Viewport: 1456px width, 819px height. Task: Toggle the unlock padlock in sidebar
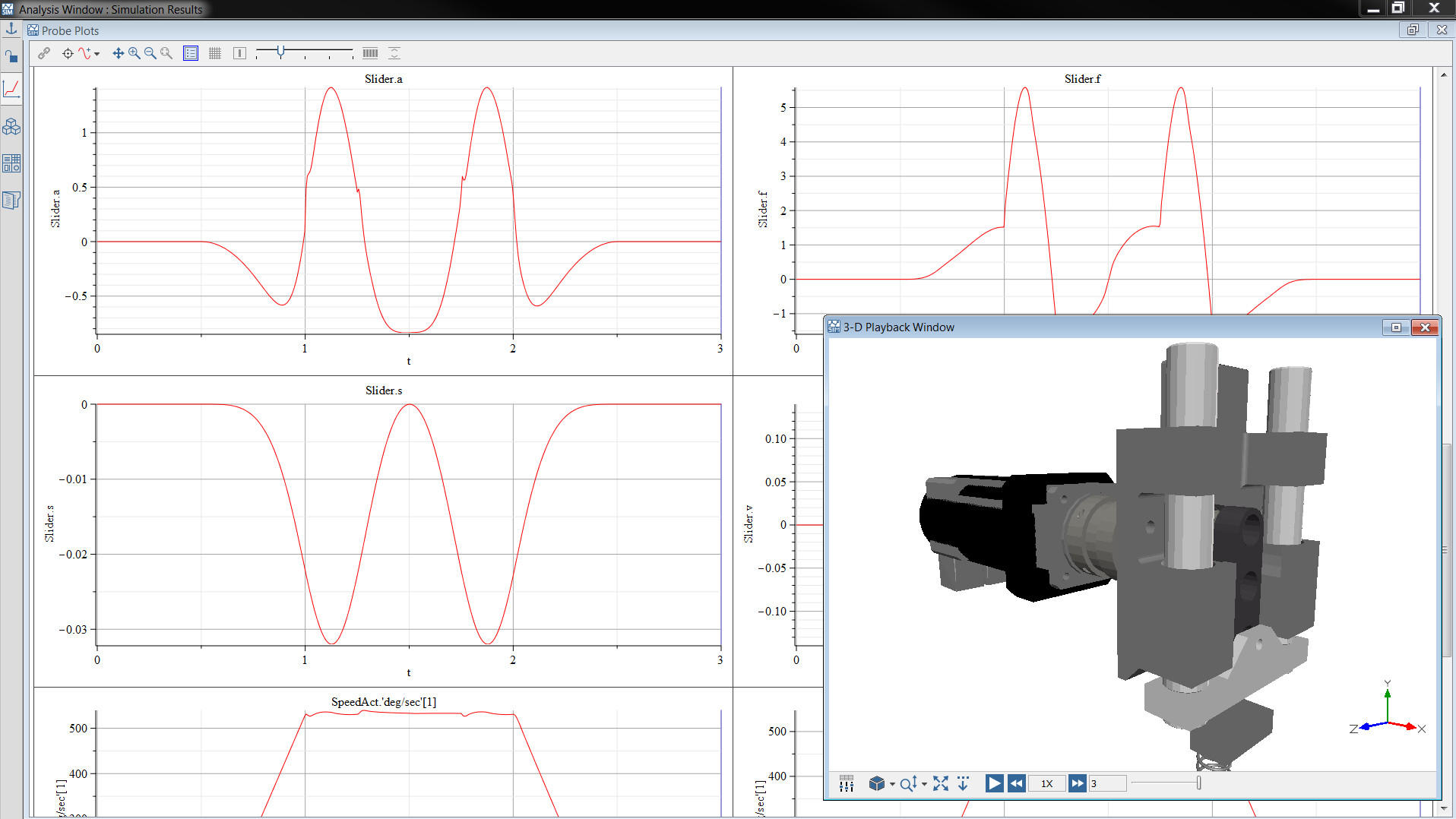[x=11, y=57]
